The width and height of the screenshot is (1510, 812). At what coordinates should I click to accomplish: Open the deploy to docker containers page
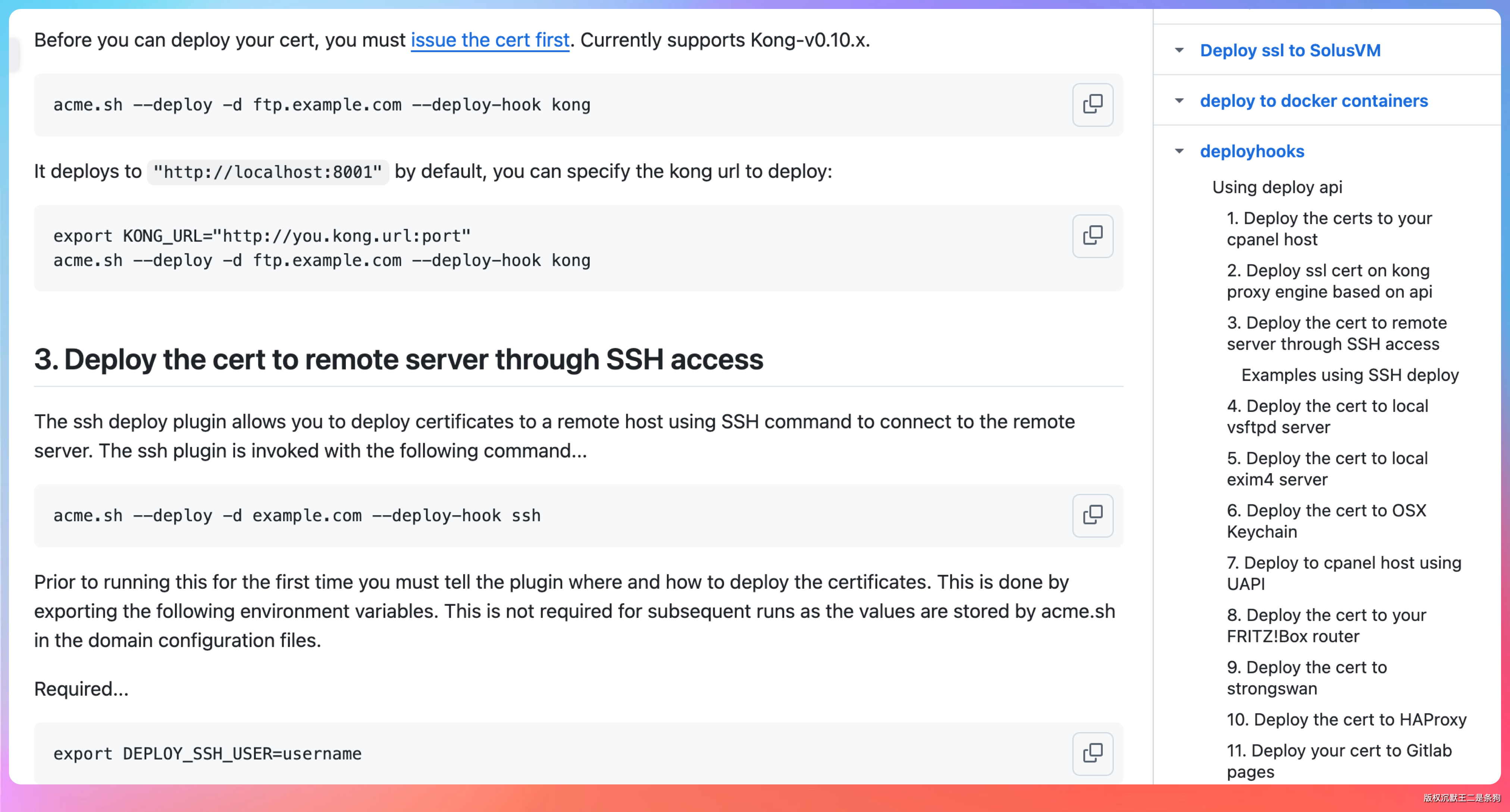1313,101
